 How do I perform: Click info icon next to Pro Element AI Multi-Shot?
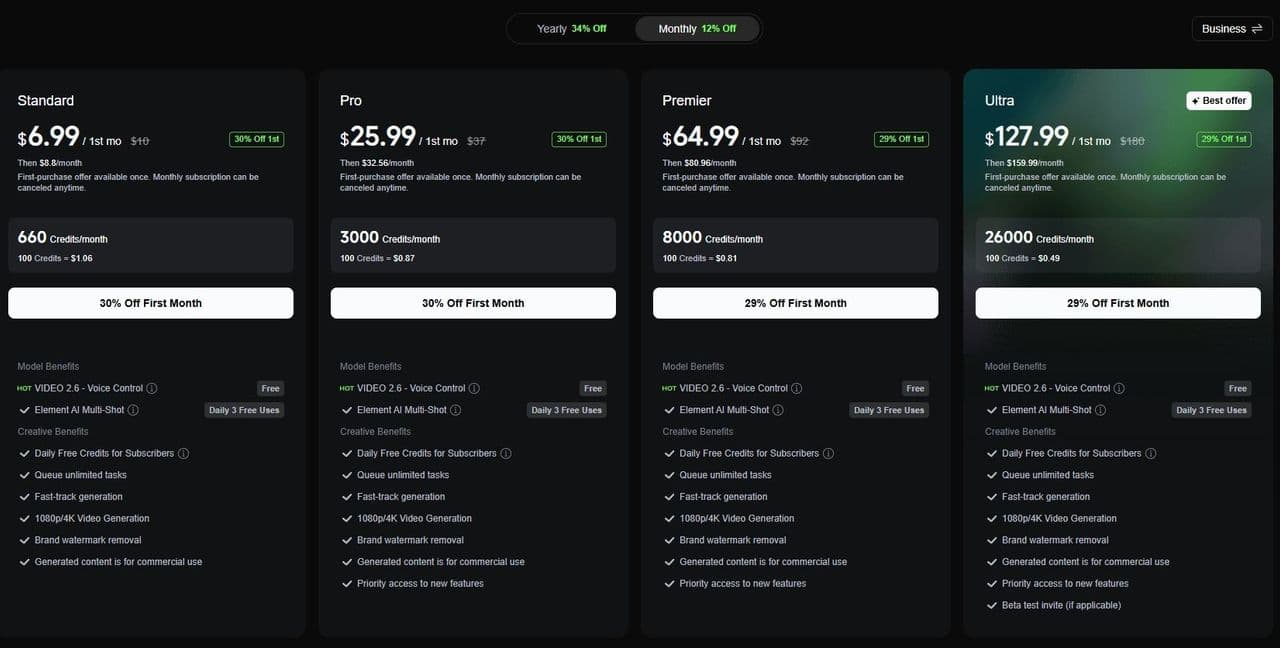tap(456, 410)
